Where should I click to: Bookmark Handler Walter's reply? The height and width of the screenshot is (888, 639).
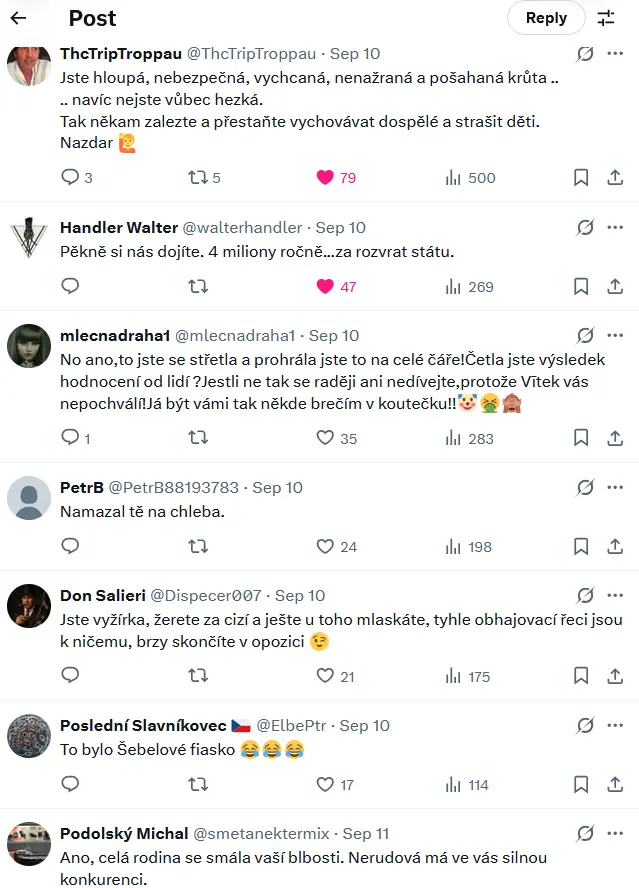[581, 286]
